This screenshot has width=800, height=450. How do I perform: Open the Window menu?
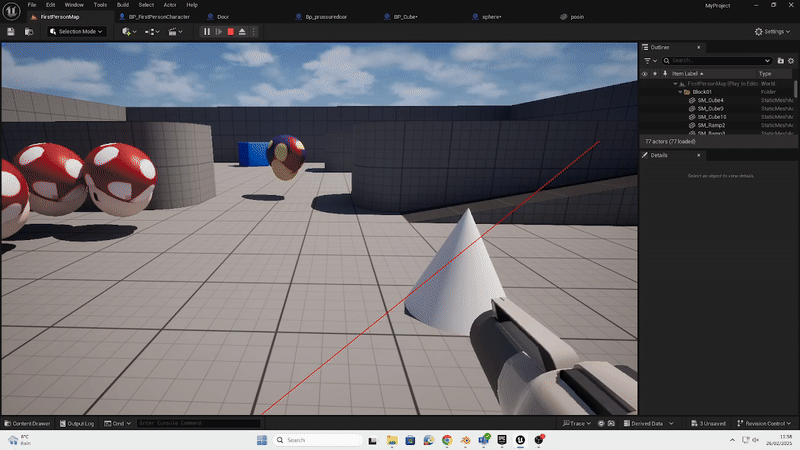click(x=74, y=5)
